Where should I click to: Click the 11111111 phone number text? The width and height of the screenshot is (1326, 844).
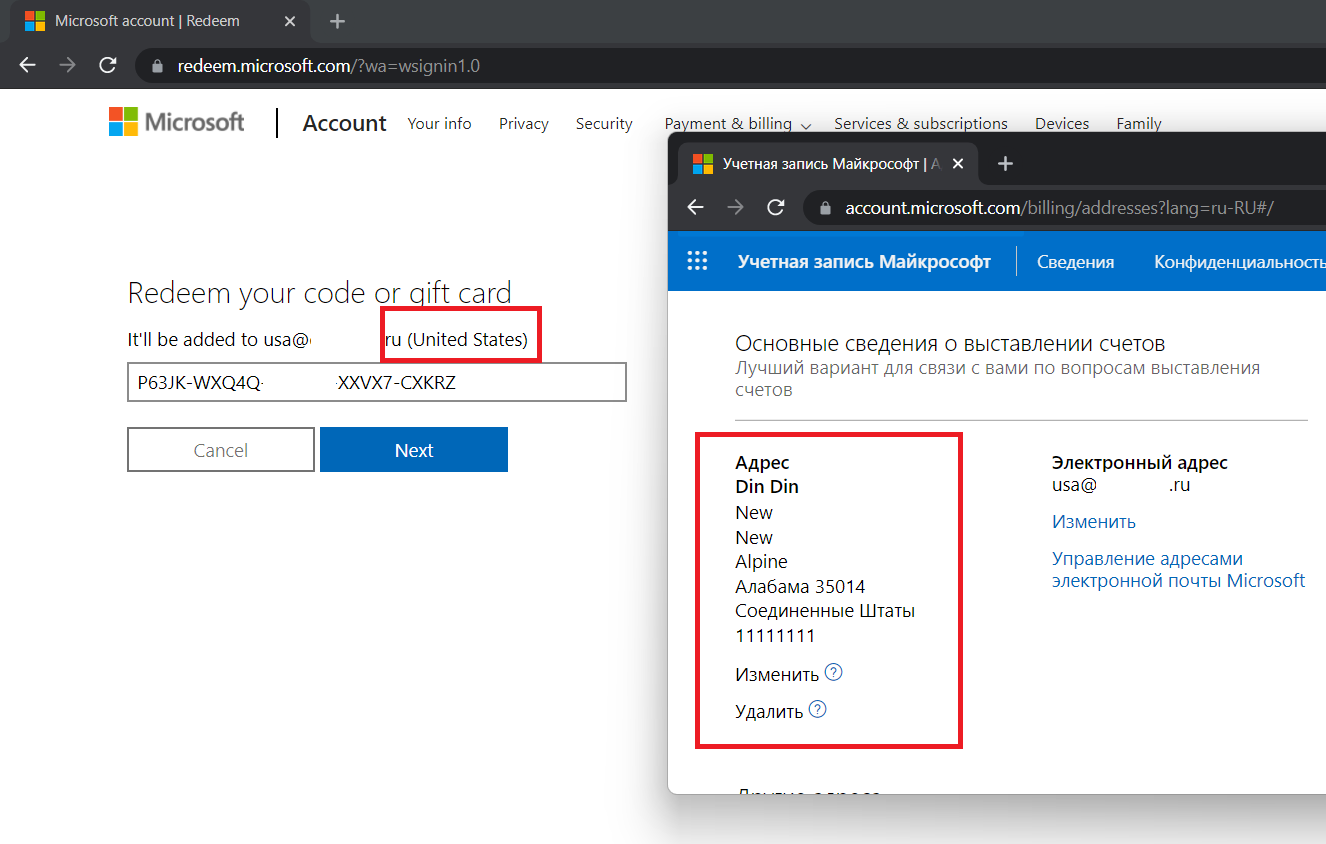[x=775, y=636]
